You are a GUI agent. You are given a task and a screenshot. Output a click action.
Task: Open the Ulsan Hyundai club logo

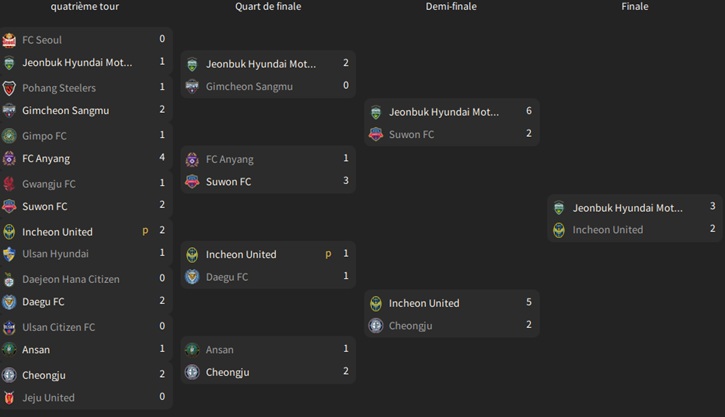[10, 254]
